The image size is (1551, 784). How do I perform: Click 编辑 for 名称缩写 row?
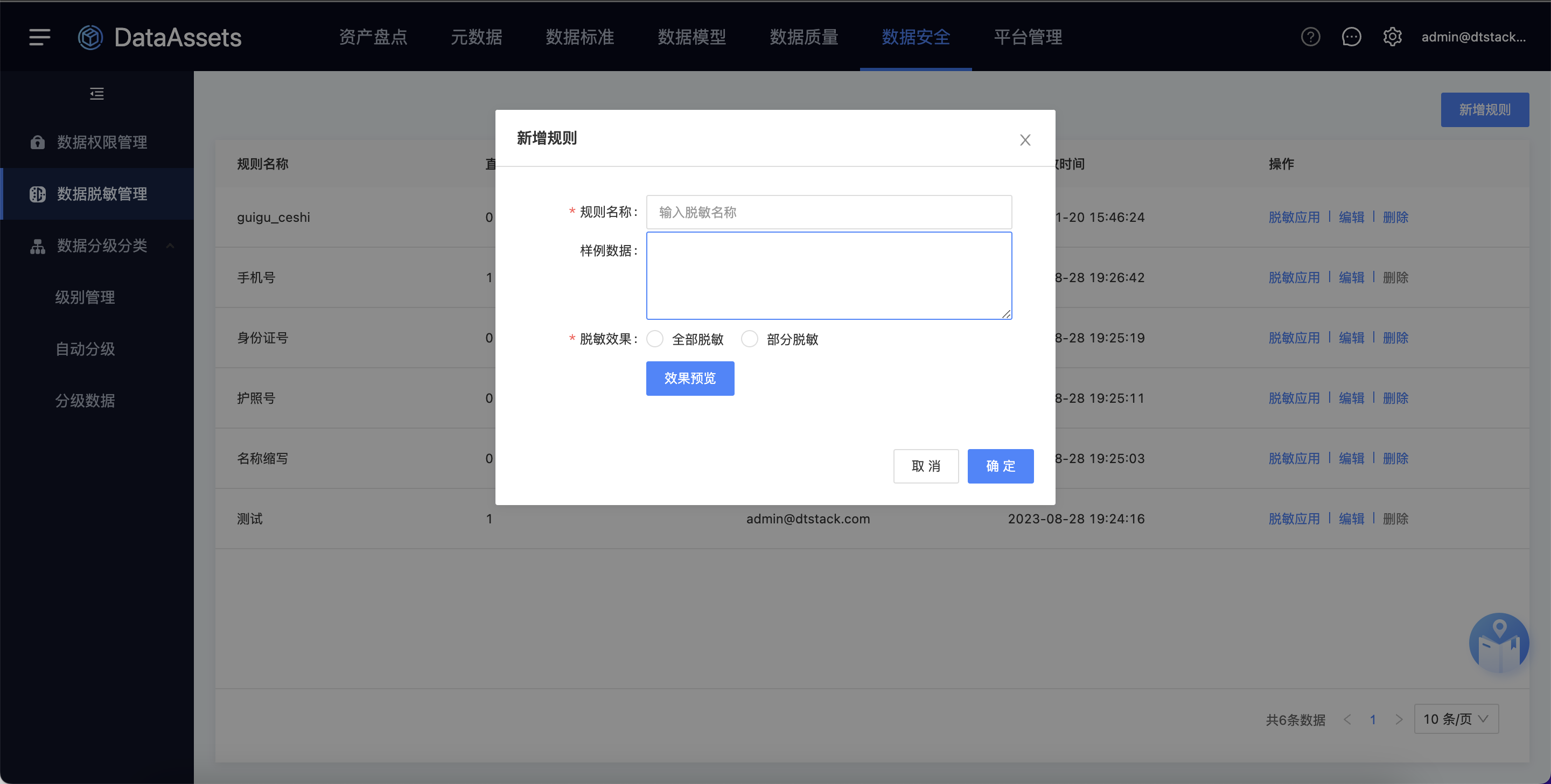(1352, 458)
